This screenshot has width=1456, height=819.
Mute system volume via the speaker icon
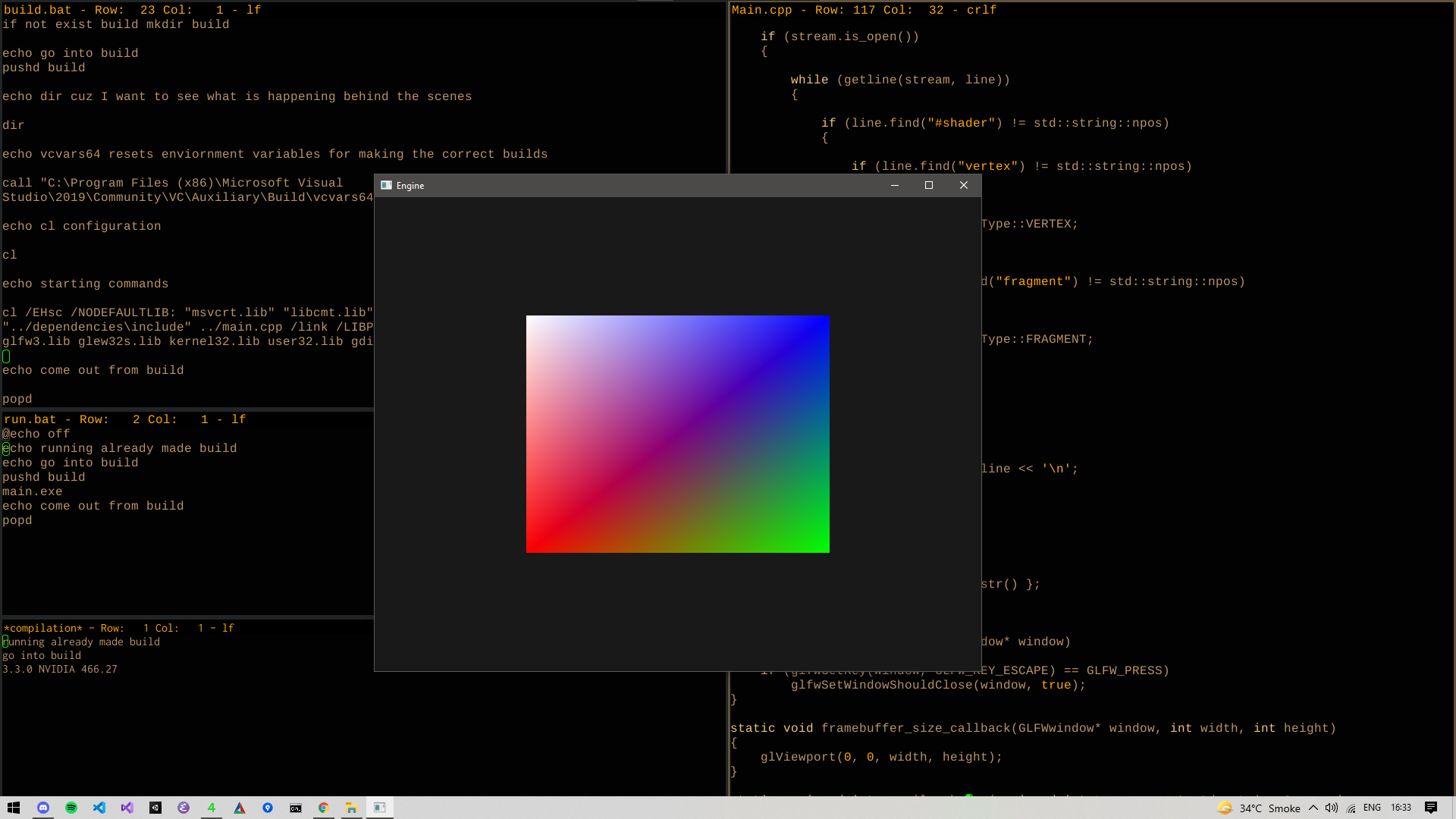click(x=1331, y=808)
